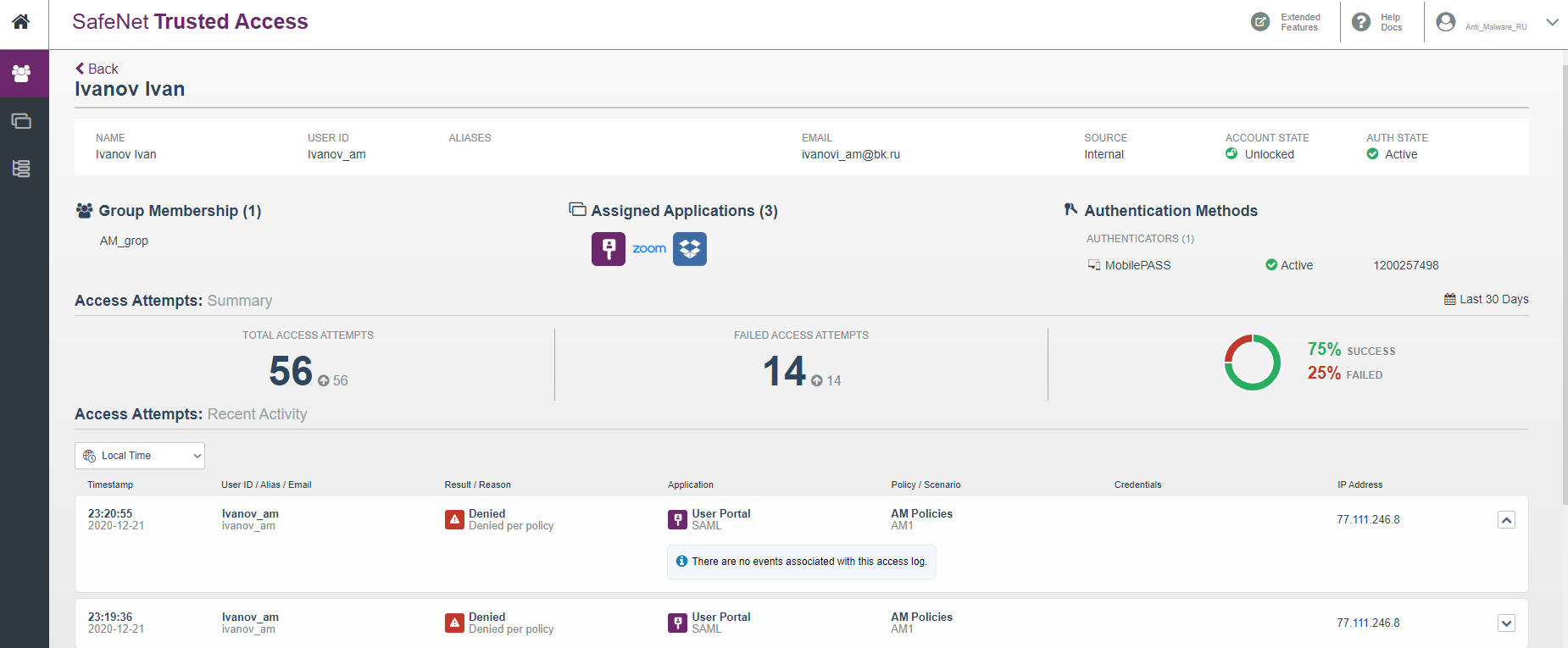Click the Zoom assigned application icon
Viewport: 1568px width, 648px height.
(649, 249)
